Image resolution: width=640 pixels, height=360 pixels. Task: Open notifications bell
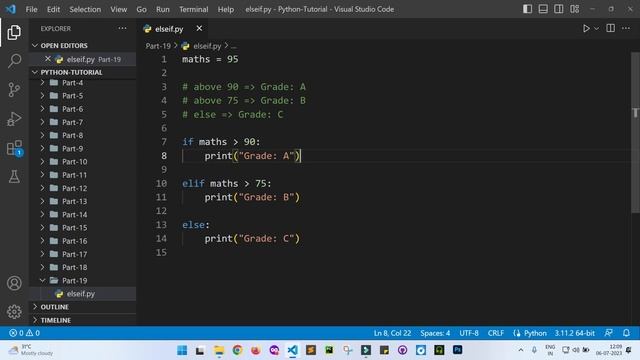[627, 333]
